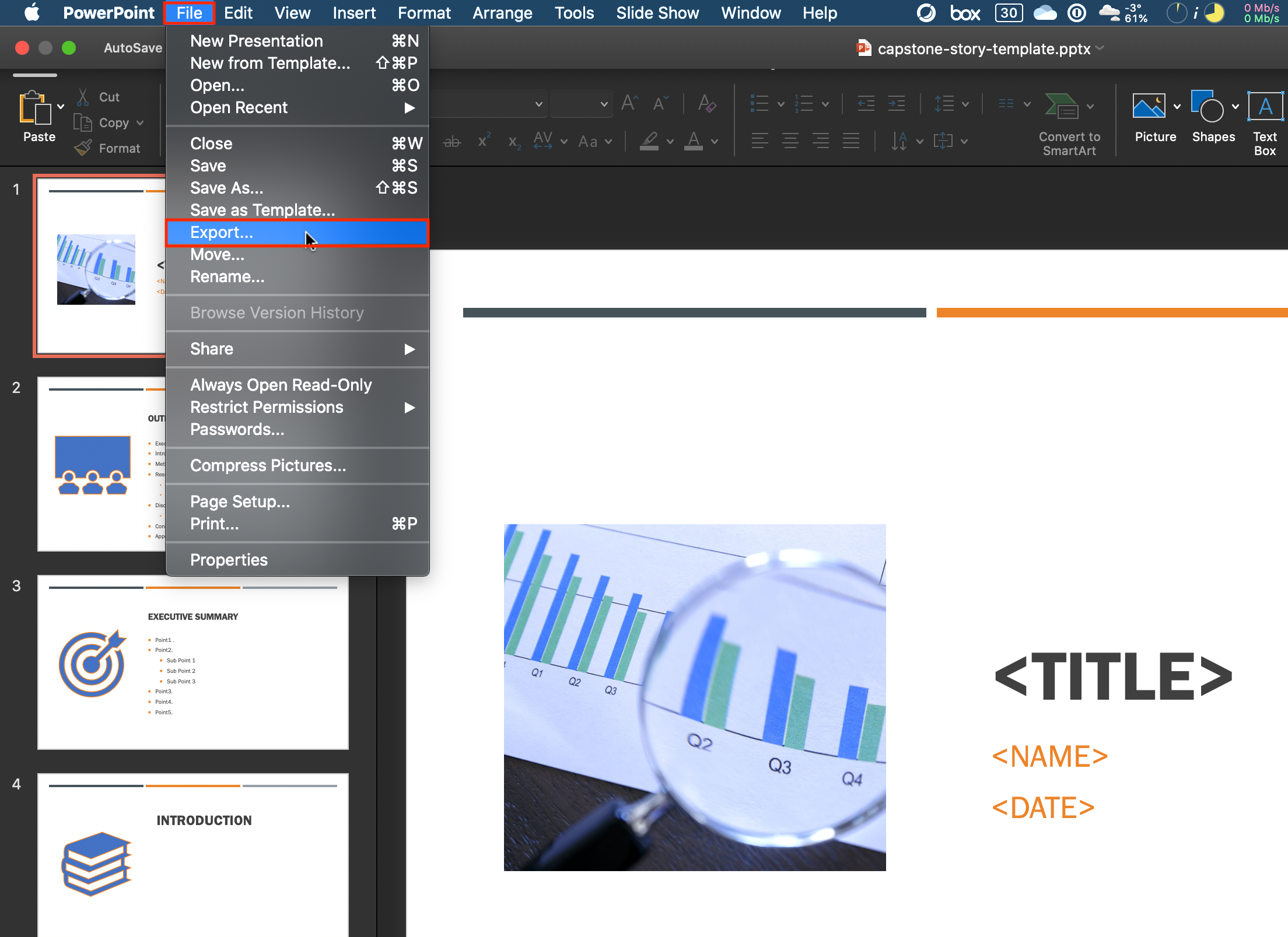The width and height of the screenshot is (1288, 937).
Task: Insert a Text Box icon
Action: pyautogui.click(x=1265, y=107)
